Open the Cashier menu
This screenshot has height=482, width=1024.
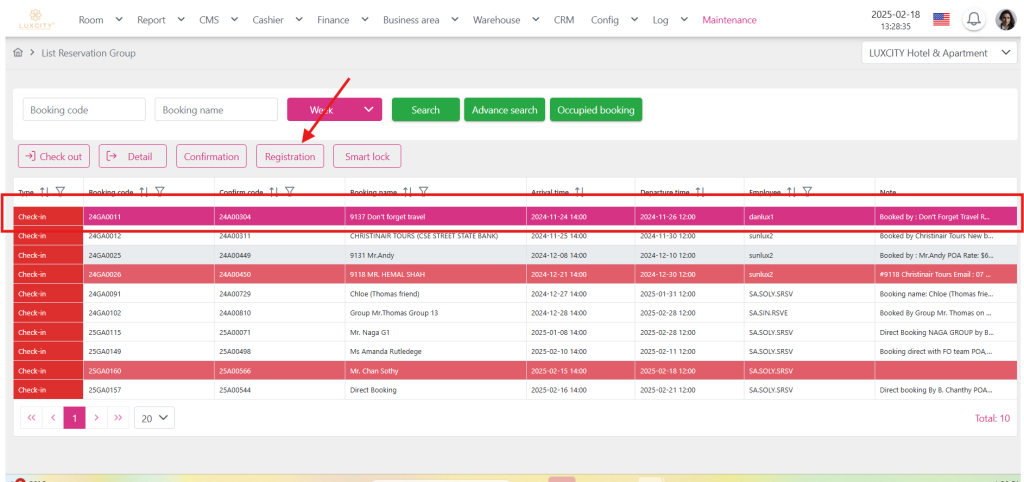coord(275,19)
